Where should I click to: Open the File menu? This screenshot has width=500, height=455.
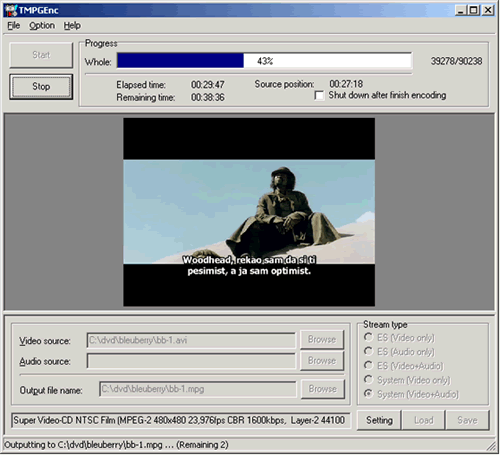coord(14,26)
